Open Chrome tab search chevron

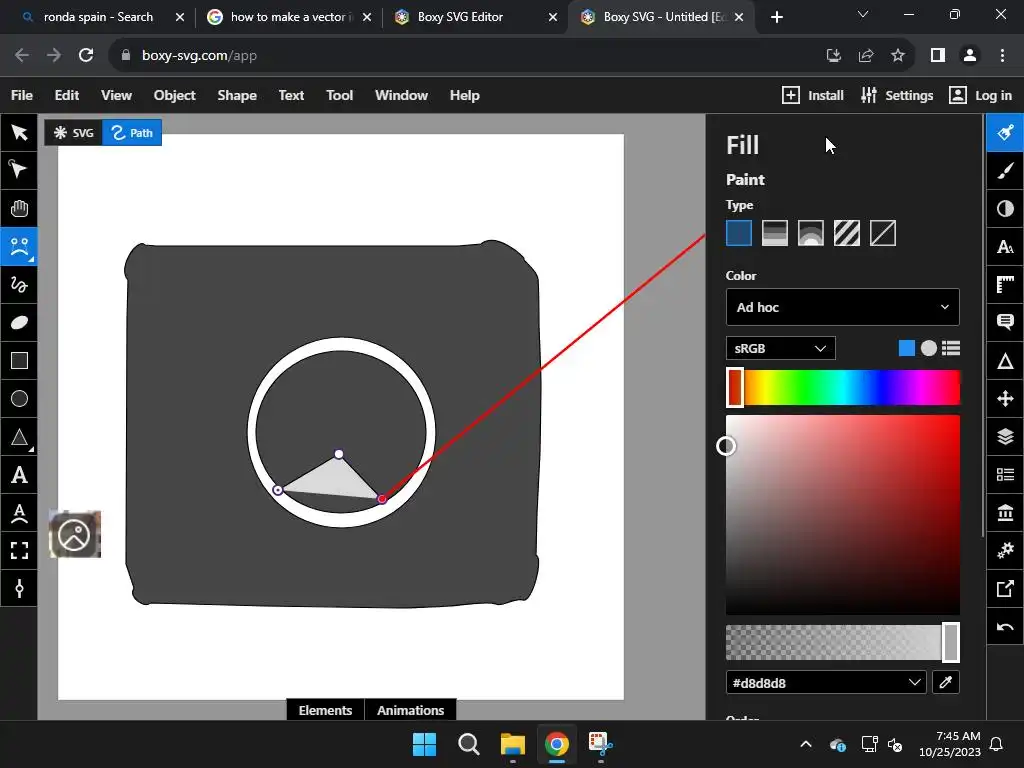(863, 14)
